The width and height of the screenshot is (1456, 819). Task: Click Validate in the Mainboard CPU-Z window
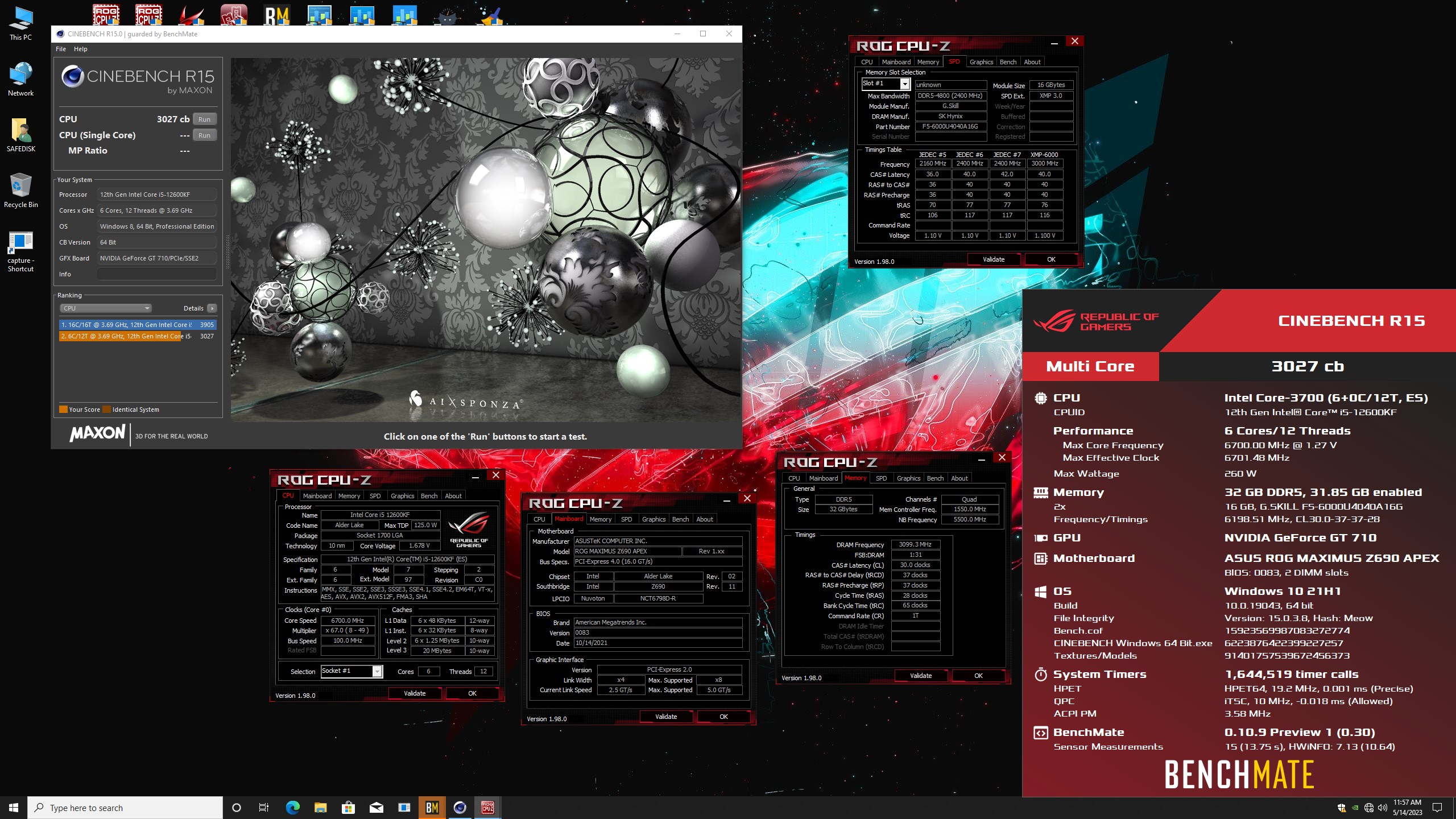[666, 717]
